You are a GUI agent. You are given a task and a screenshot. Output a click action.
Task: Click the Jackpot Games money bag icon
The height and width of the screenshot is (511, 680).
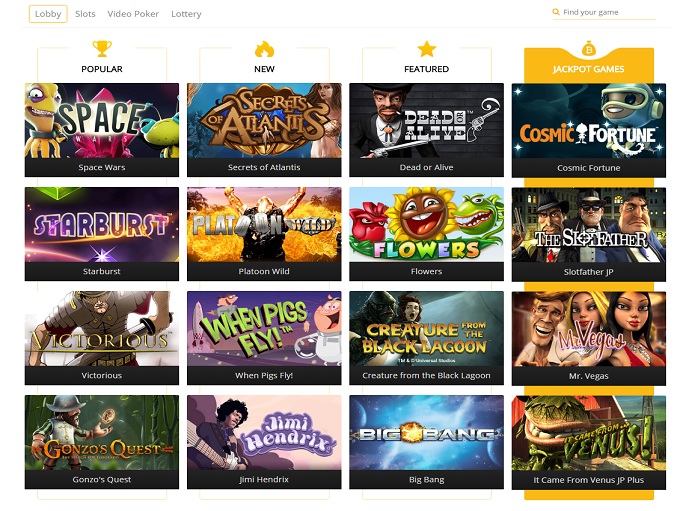point(588,49)
